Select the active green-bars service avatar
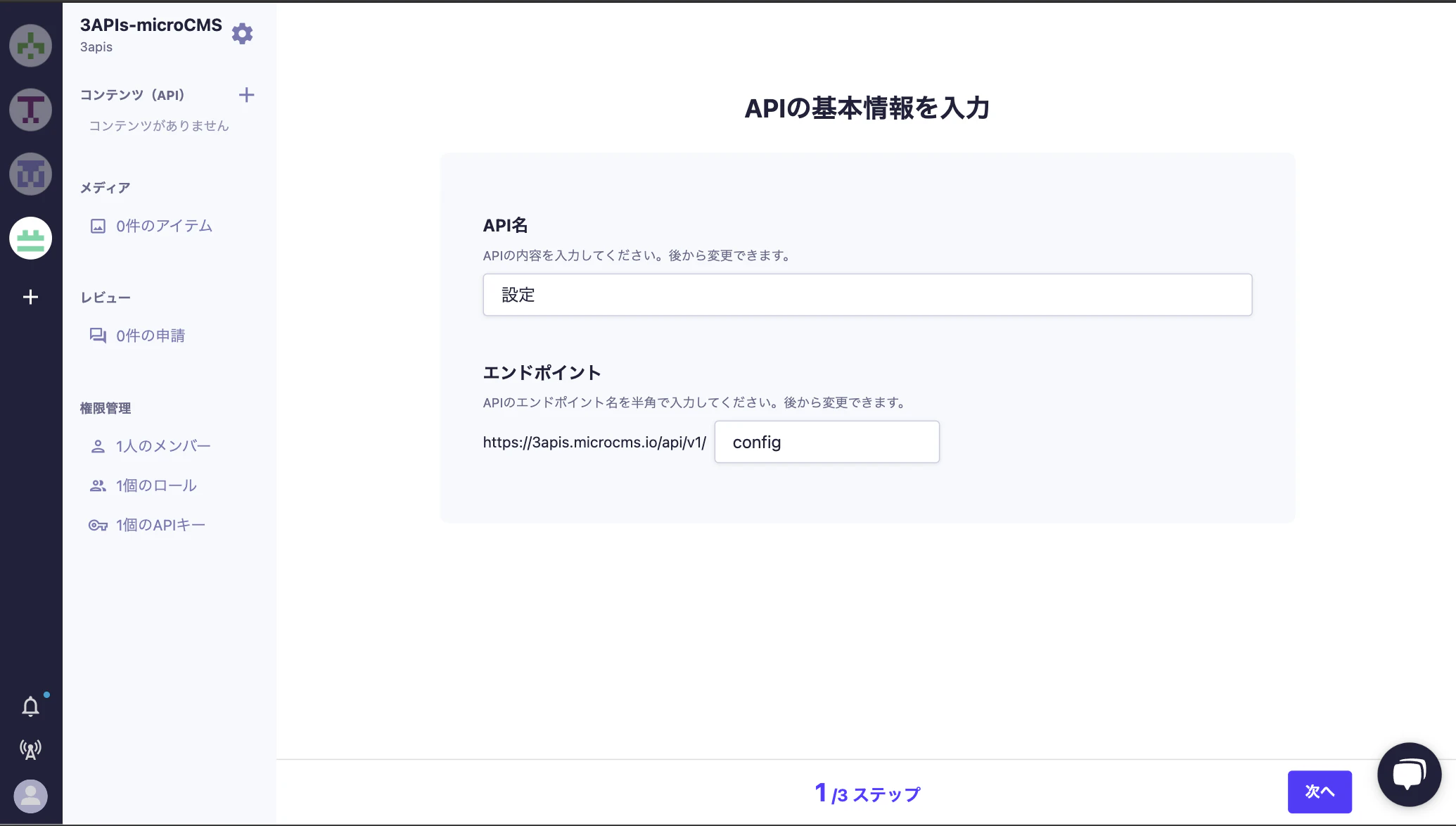The width and height of the screenshot is (1456, 826). point(30,238)
